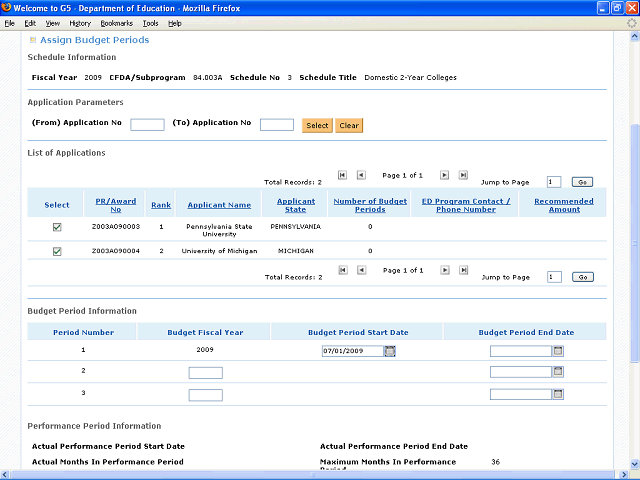The image size is (640, 480).
Task: Open calendar for period 1 start date
Action: (391, 351)
